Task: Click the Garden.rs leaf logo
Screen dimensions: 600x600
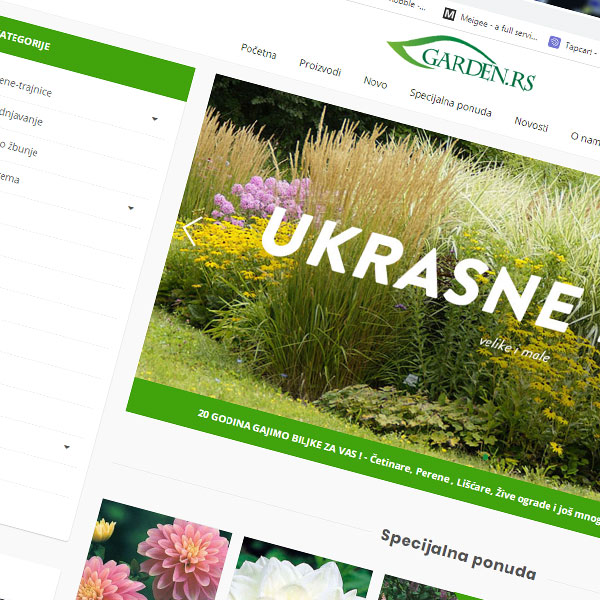Action: click(461, 62)
